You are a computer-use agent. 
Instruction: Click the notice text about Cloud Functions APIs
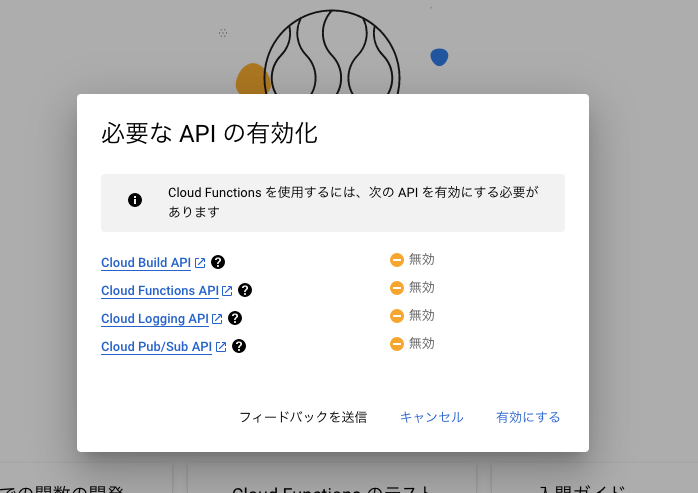coord(353,202)
